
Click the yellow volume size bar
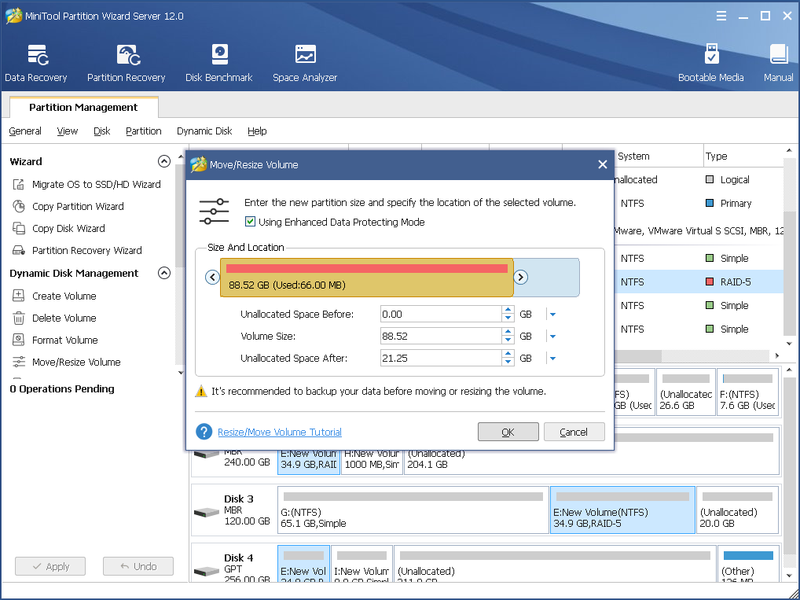366,277
